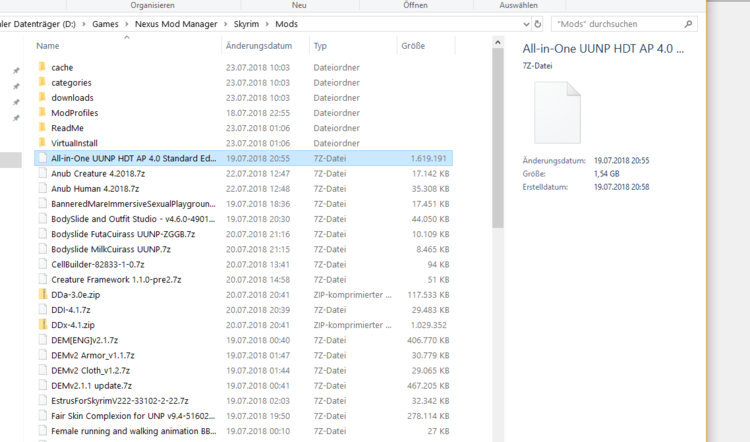
Task: Expand the chevron after Nexus Mod Manager
Action: pyautogui.click(x=225, y=24)
